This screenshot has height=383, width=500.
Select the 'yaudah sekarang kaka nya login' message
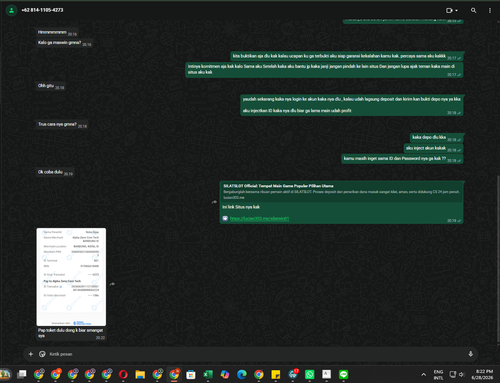pos(351,105)
